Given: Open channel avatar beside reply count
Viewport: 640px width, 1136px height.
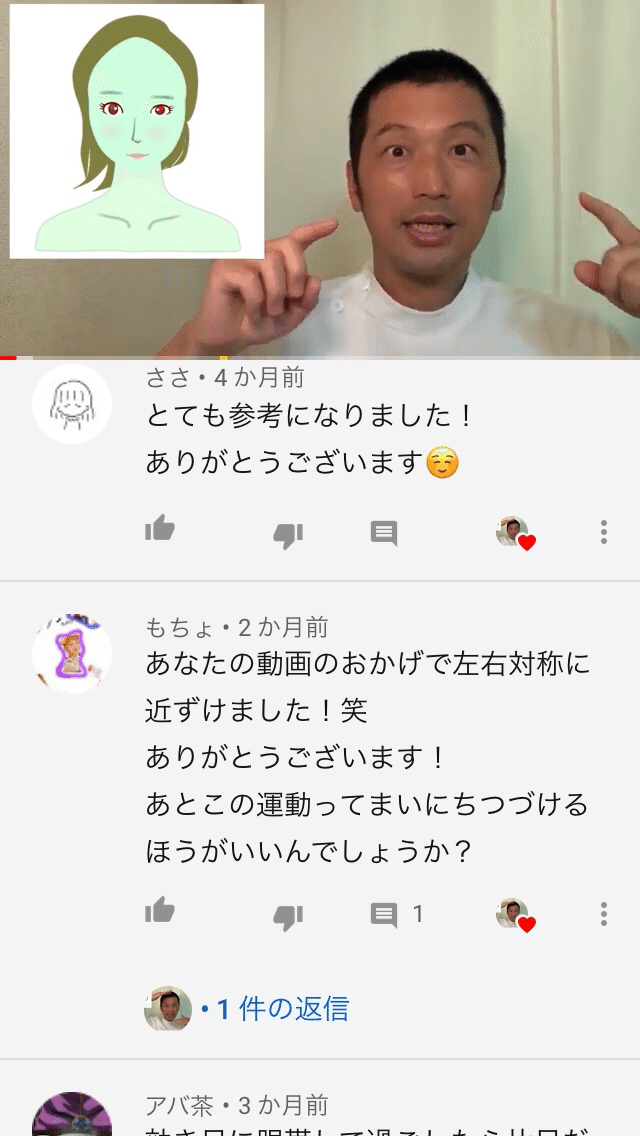Looking at the screenshot, I should coord(168,1008).
